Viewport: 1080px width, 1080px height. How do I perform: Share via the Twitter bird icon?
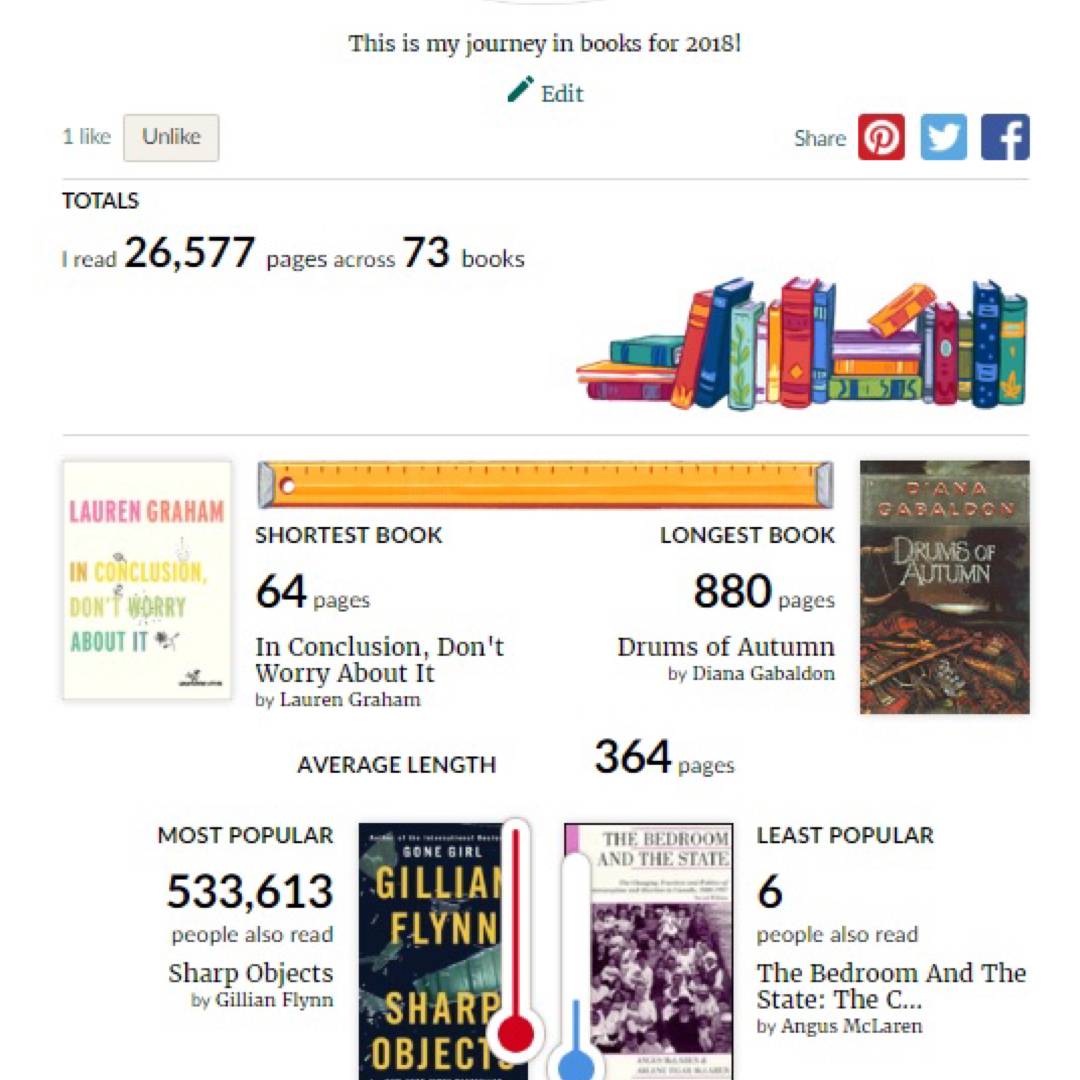click(x=943, y=138)
